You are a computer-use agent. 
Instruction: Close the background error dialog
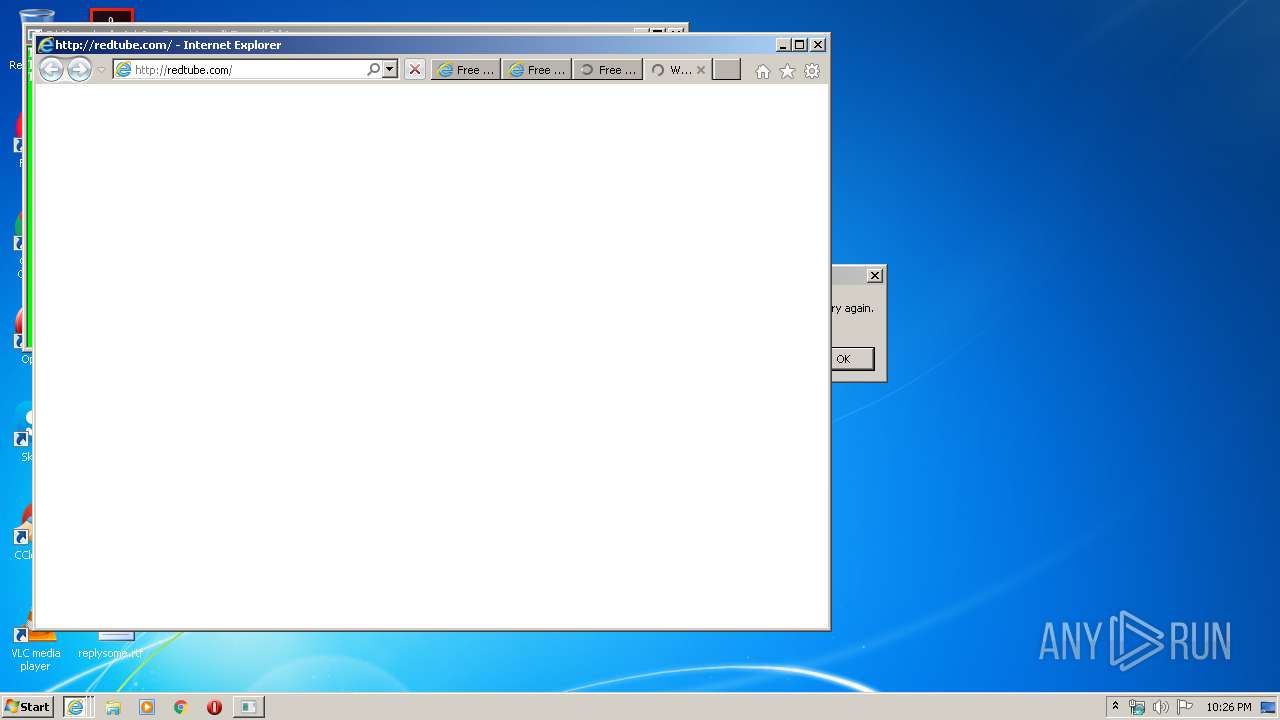[875, 276]
